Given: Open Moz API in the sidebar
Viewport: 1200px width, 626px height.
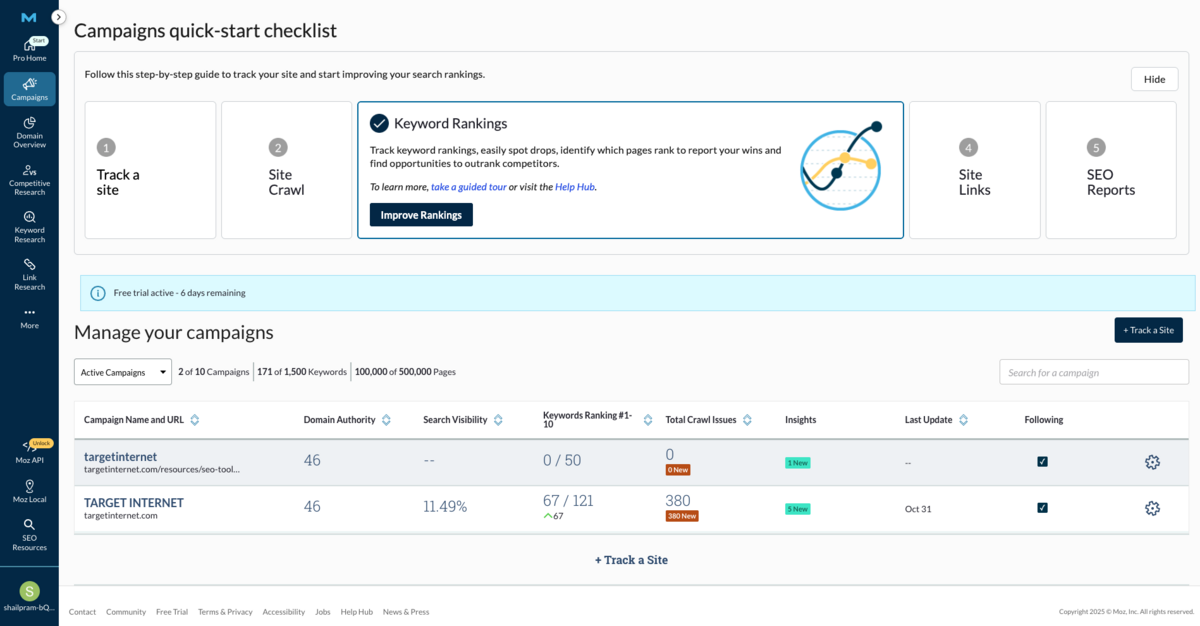Looking at the screenshot, I should tap(29, 452).
